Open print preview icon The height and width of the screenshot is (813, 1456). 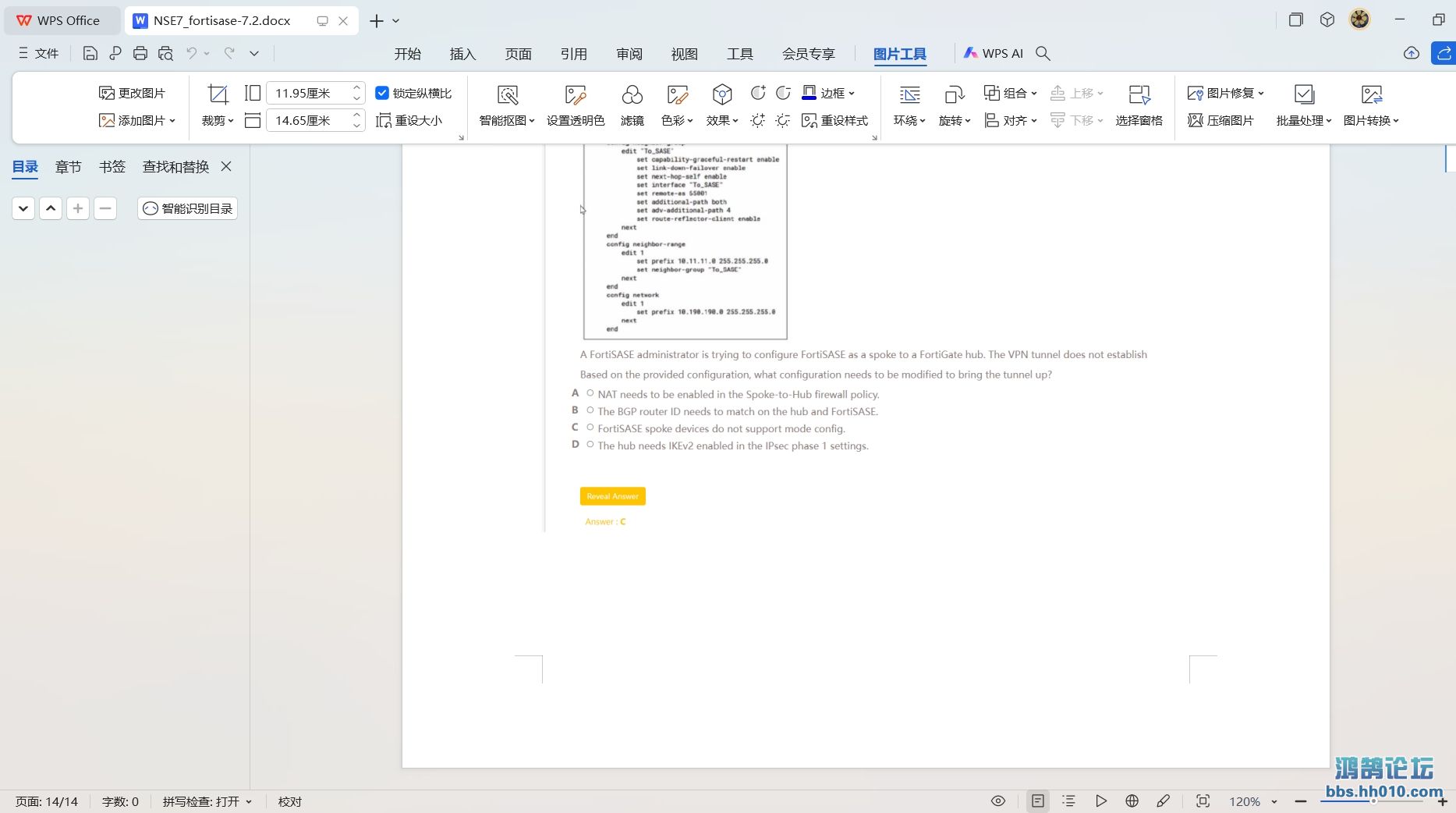click(165, 53)
